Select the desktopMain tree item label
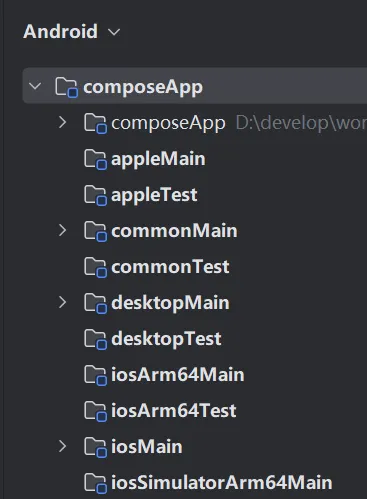Screen dimensions: 367x499 [x=170, y=303]
